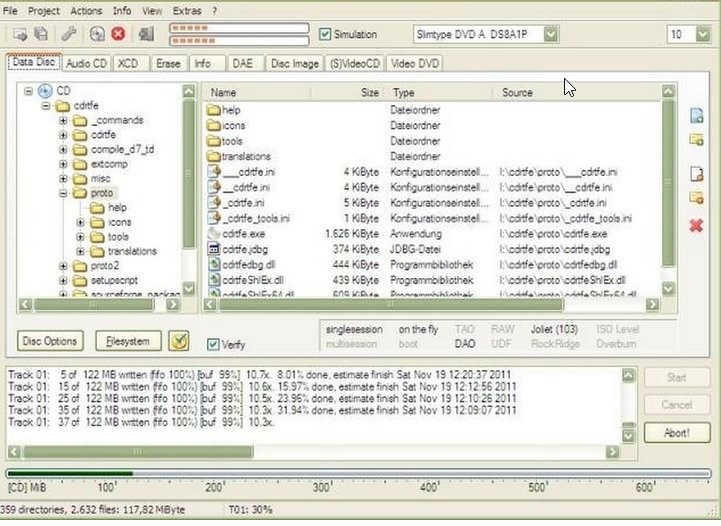
Task: Switch to the Erase tab
Action: 168,63
